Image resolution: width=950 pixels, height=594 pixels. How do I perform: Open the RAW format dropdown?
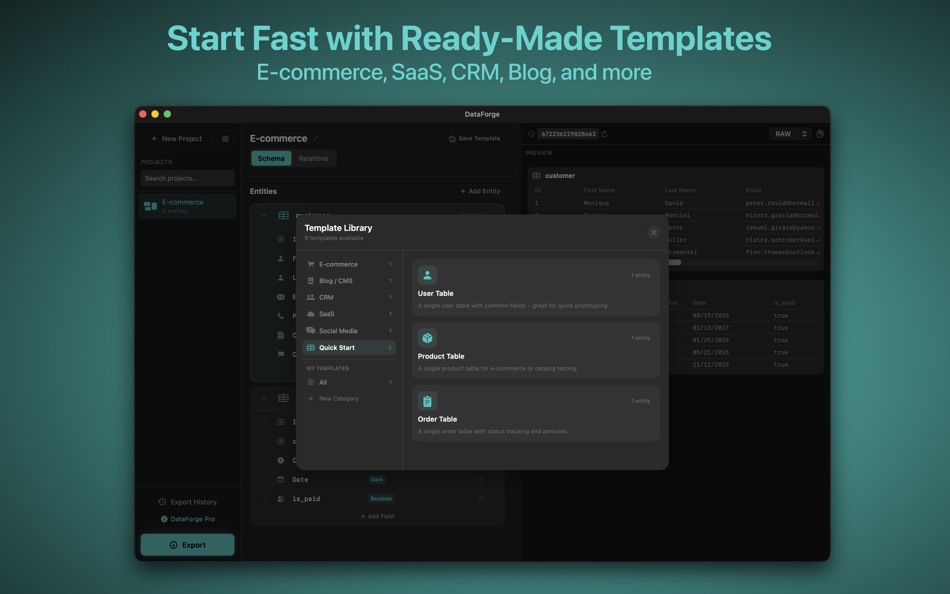click(x=789, y=133)
